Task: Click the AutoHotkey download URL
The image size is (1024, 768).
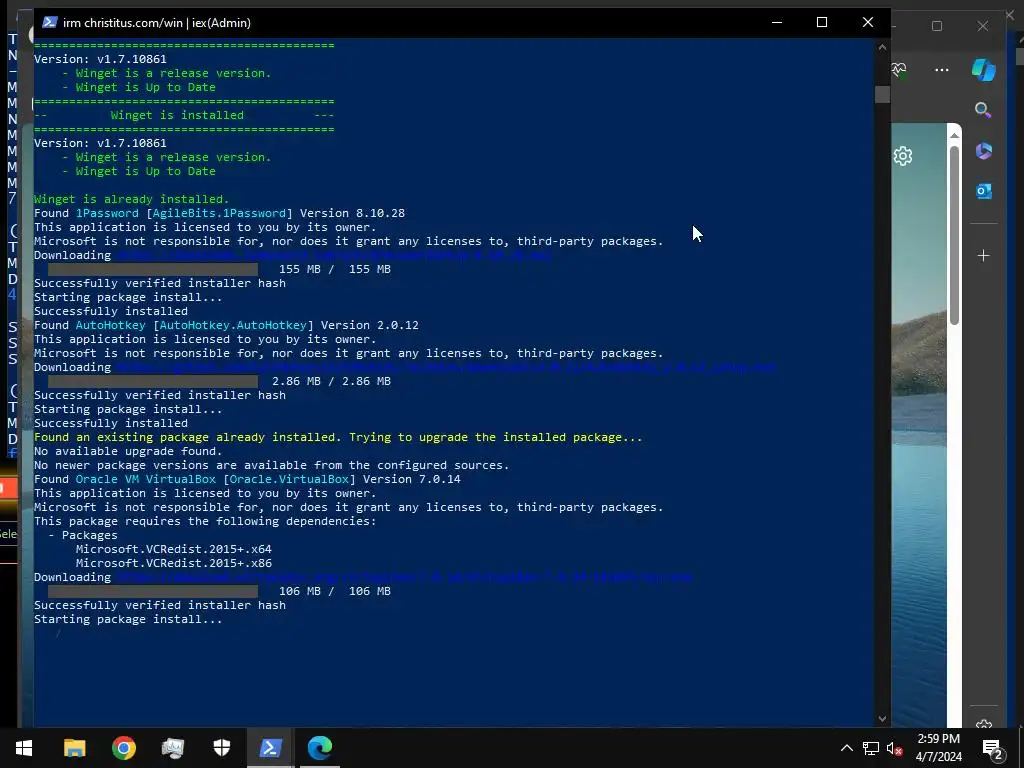Action: (x=445, y=368)
